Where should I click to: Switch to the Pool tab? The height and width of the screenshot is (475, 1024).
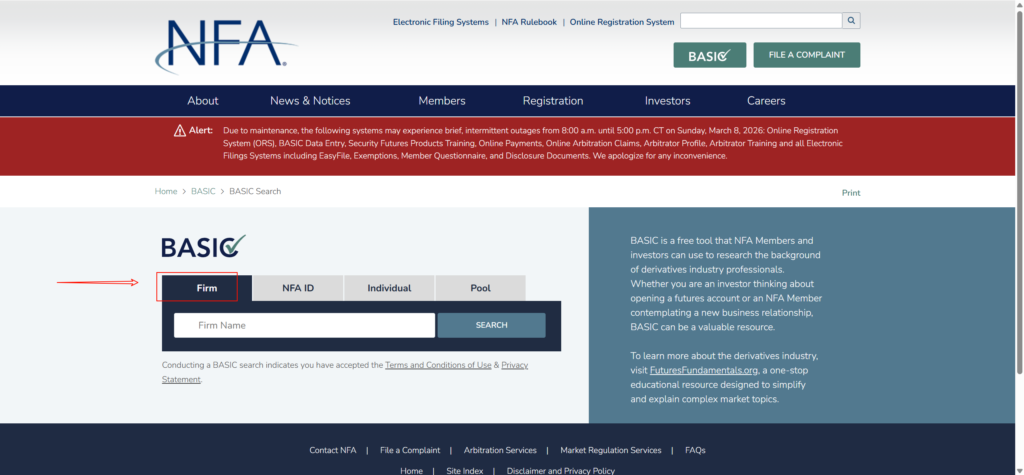480,288
